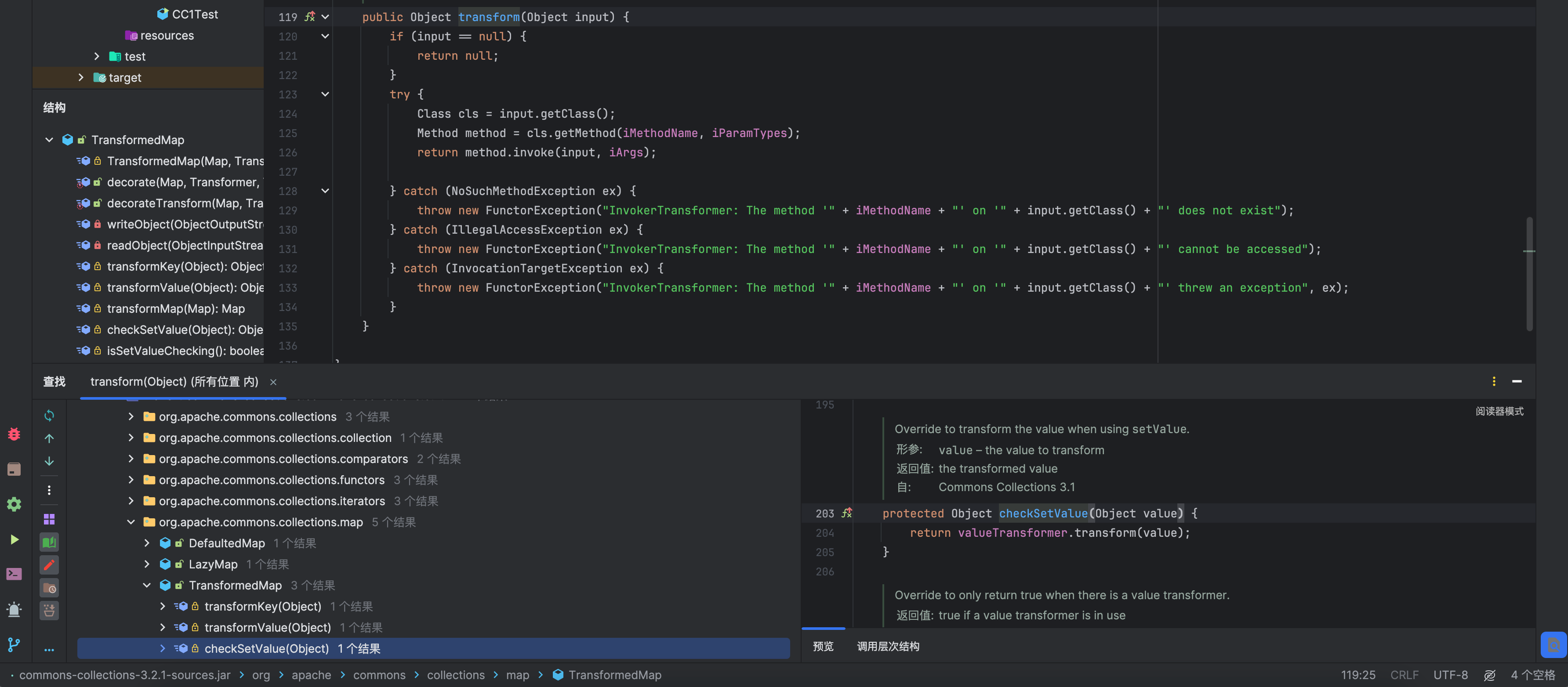This screenshot has width=1568, height=687.
Task: Select the resources folder
Action: [160, 35]
